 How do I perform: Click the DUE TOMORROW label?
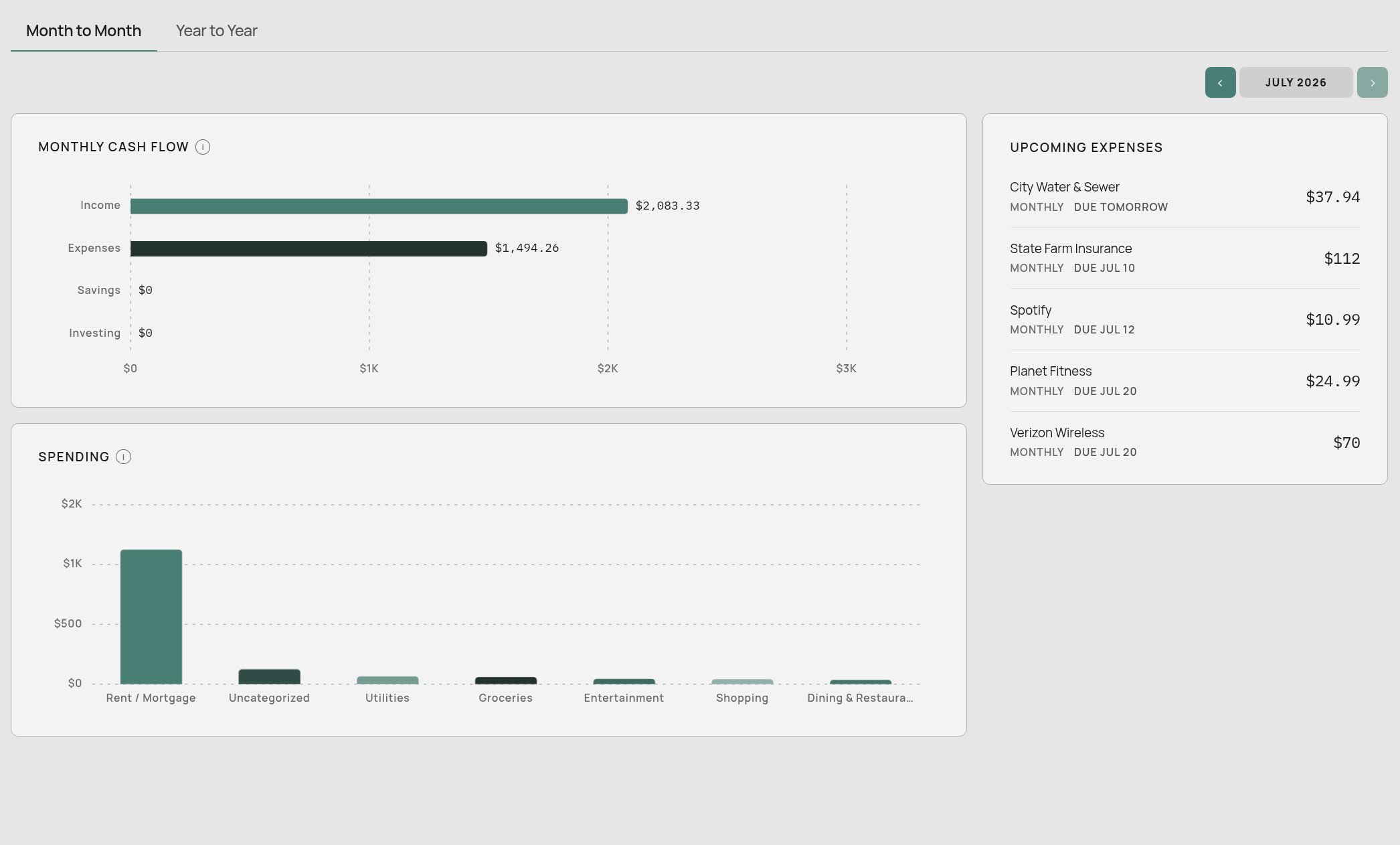(x=1121, y=208)
